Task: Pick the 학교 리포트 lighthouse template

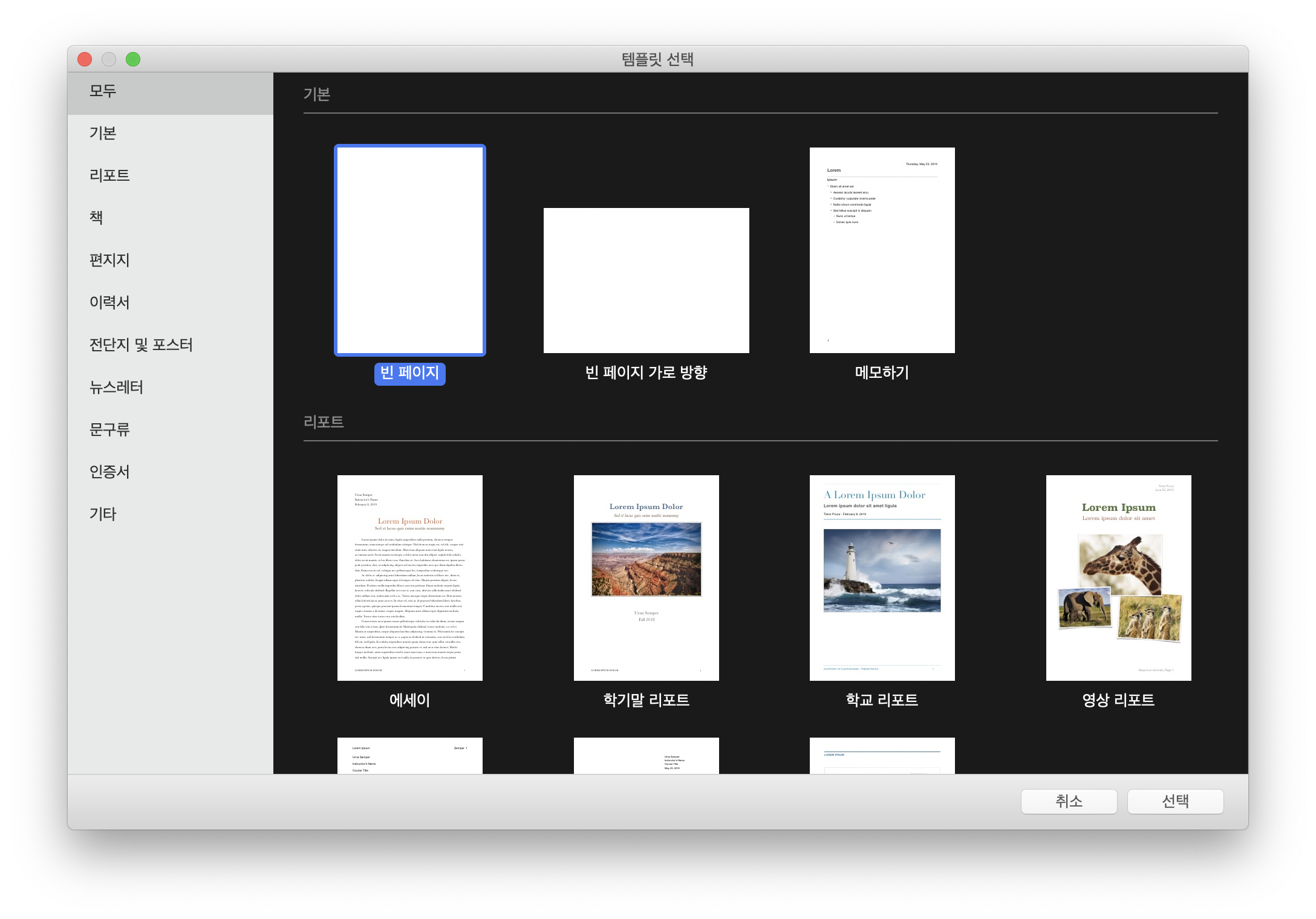Action: [882, 577]
